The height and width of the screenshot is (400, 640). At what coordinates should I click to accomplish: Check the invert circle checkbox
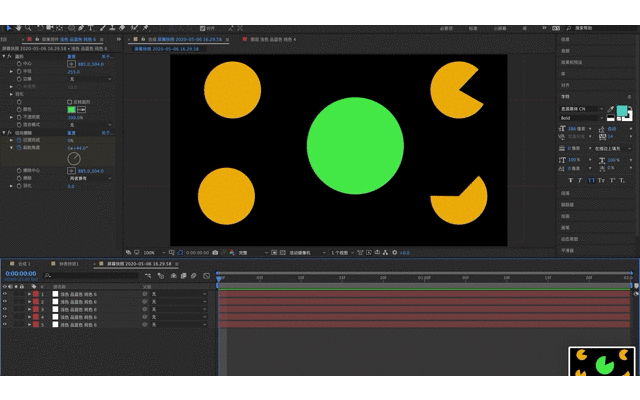click(x=69, y=102)
